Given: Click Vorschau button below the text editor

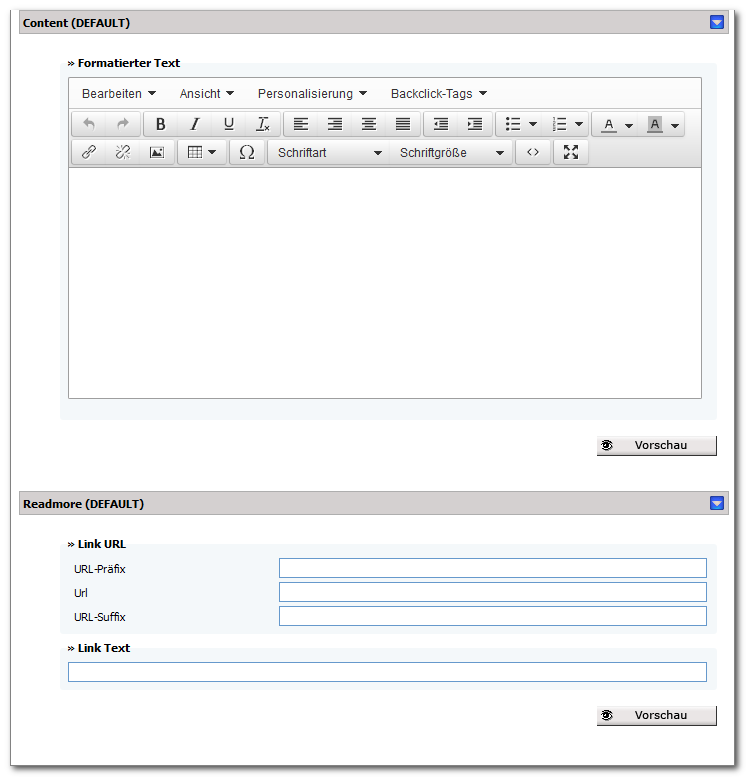Looking at the screenshot, I should 657,445.
